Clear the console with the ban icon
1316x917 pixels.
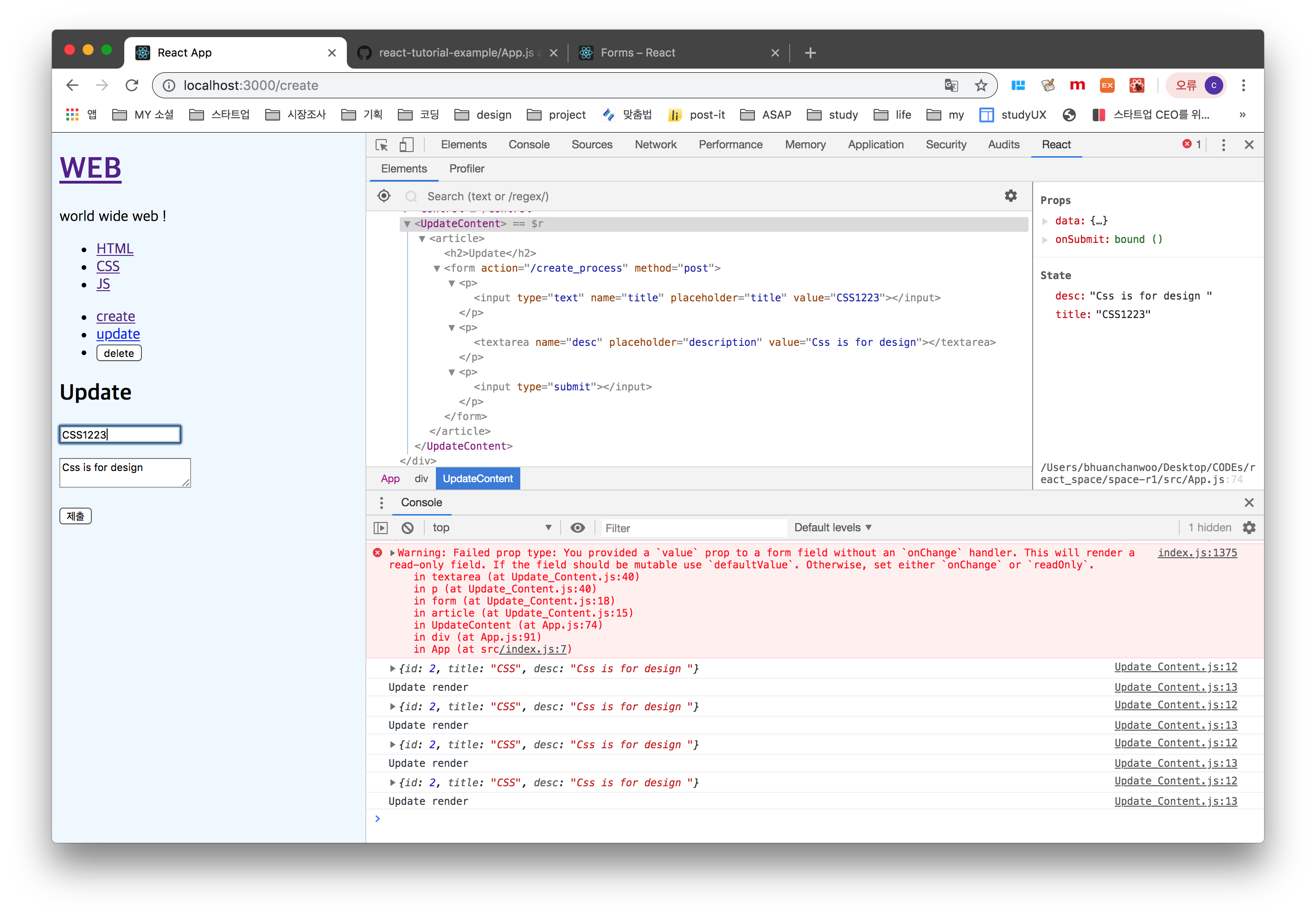[408, 528]
